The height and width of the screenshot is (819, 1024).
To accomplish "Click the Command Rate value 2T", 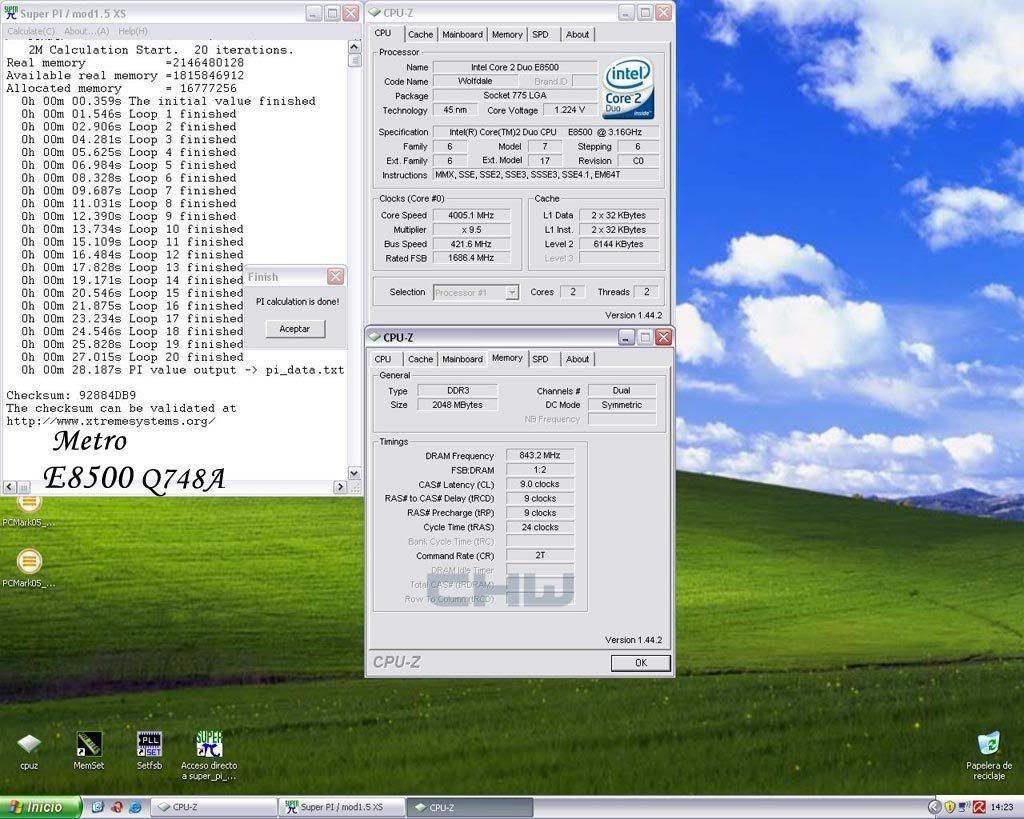I will pos(540,555).
